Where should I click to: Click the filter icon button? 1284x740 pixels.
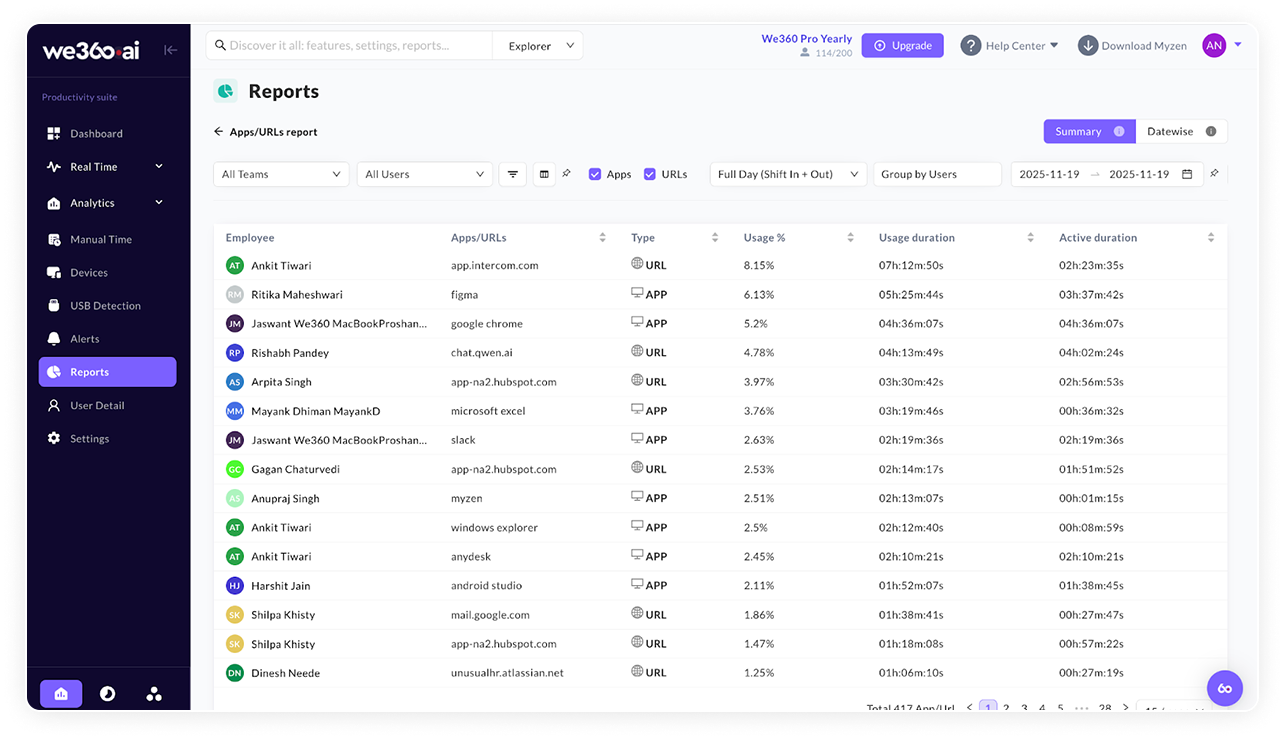coord(512,174)
